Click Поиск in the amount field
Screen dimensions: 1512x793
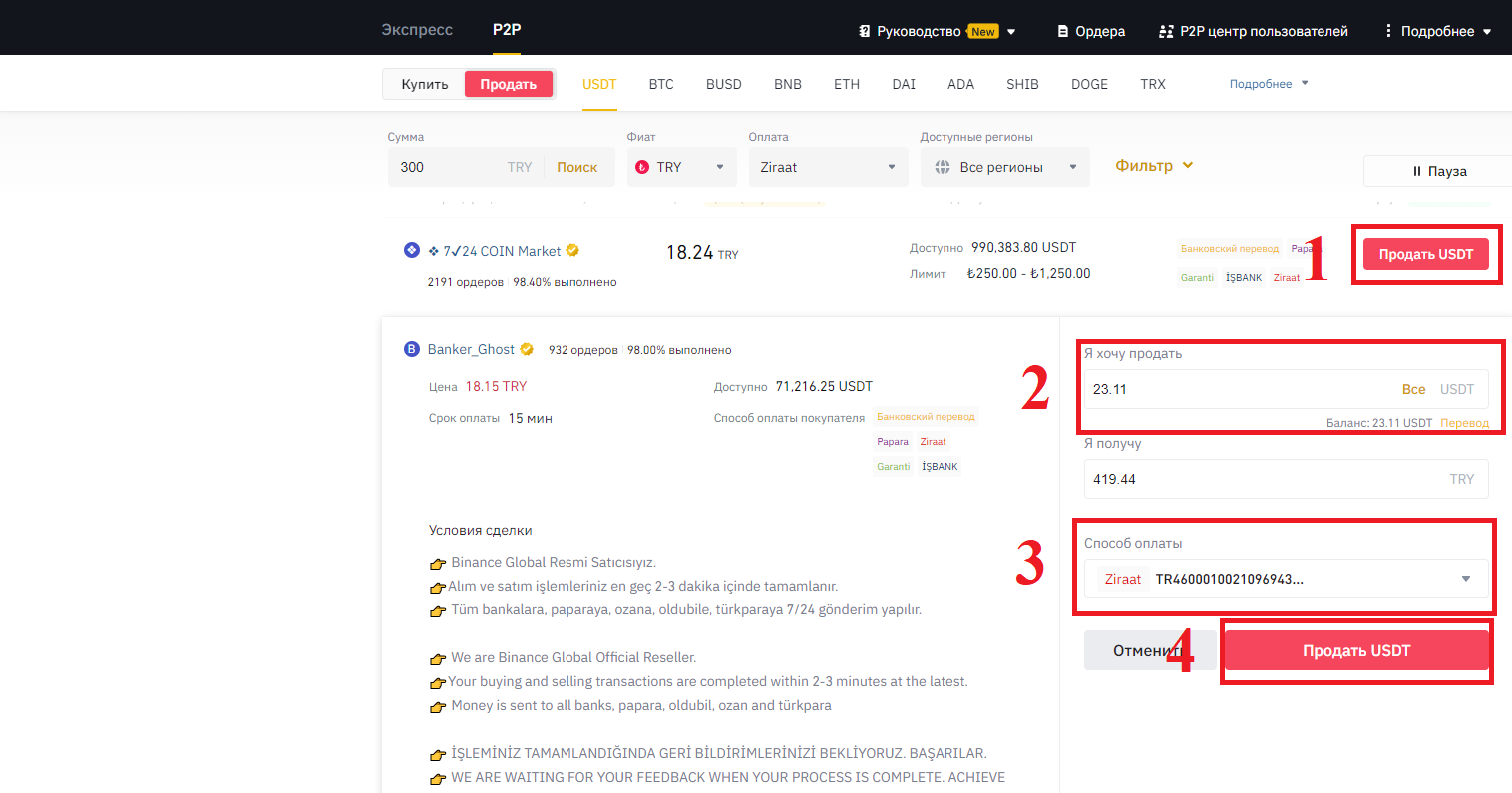click(x=577, y=167)
